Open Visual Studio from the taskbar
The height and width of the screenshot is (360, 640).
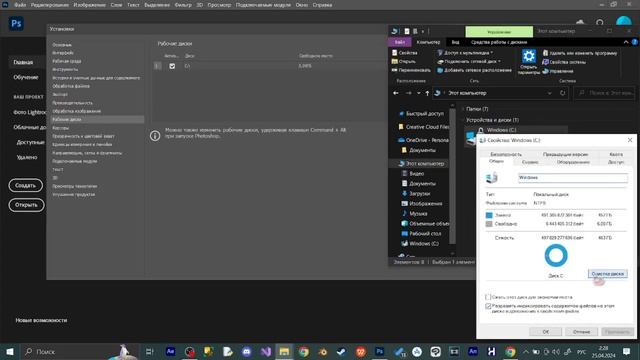[266, 351]
